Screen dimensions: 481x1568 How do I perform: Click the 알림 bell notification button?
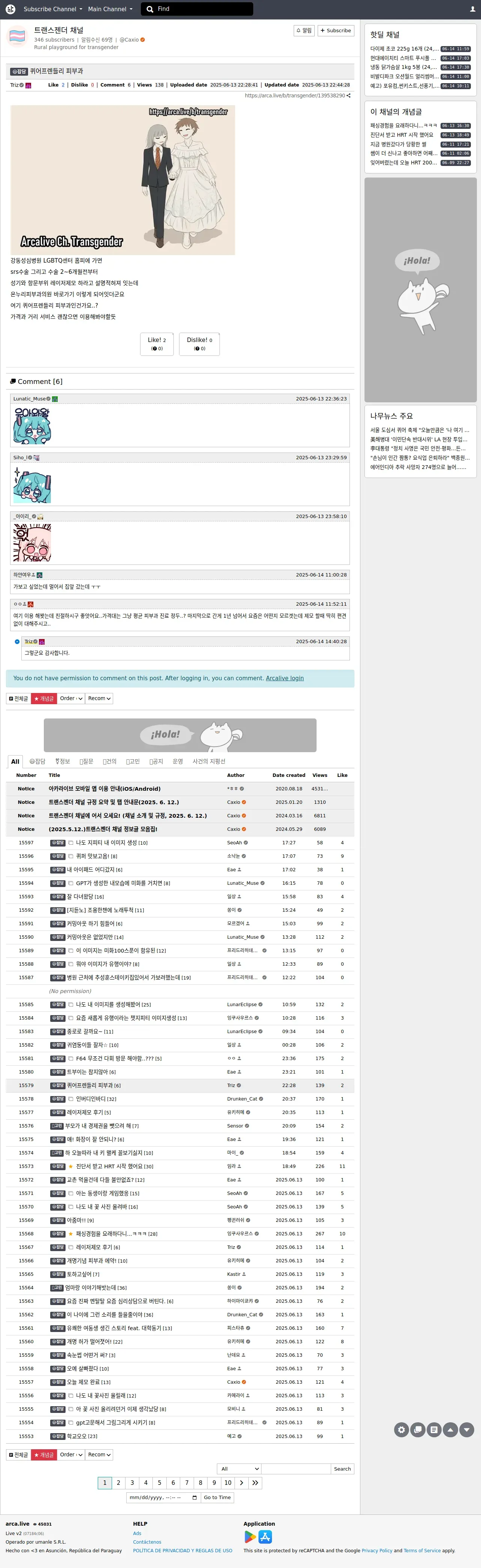point(304,30)
